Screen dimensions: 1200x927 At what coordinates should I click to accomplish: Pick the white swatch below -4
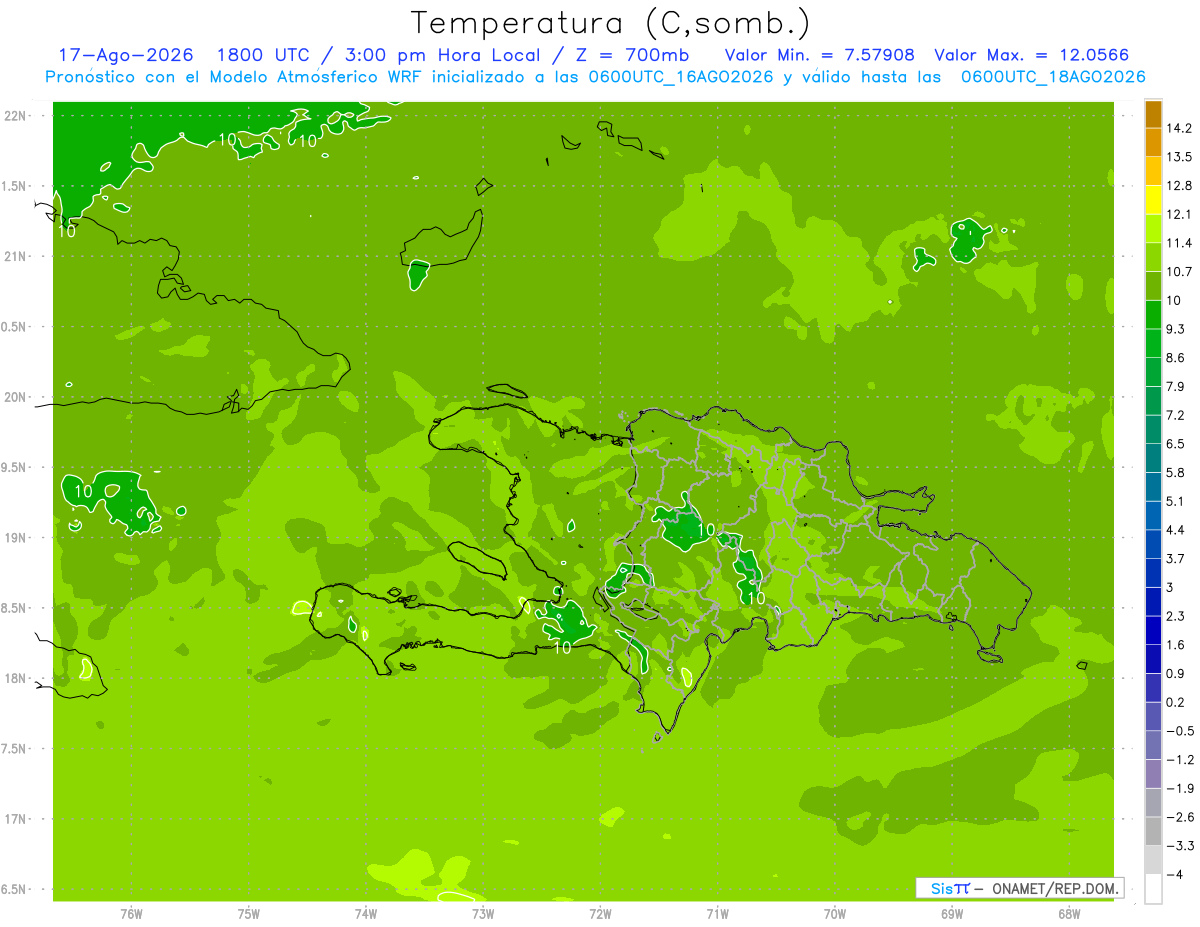(1153, 889)
